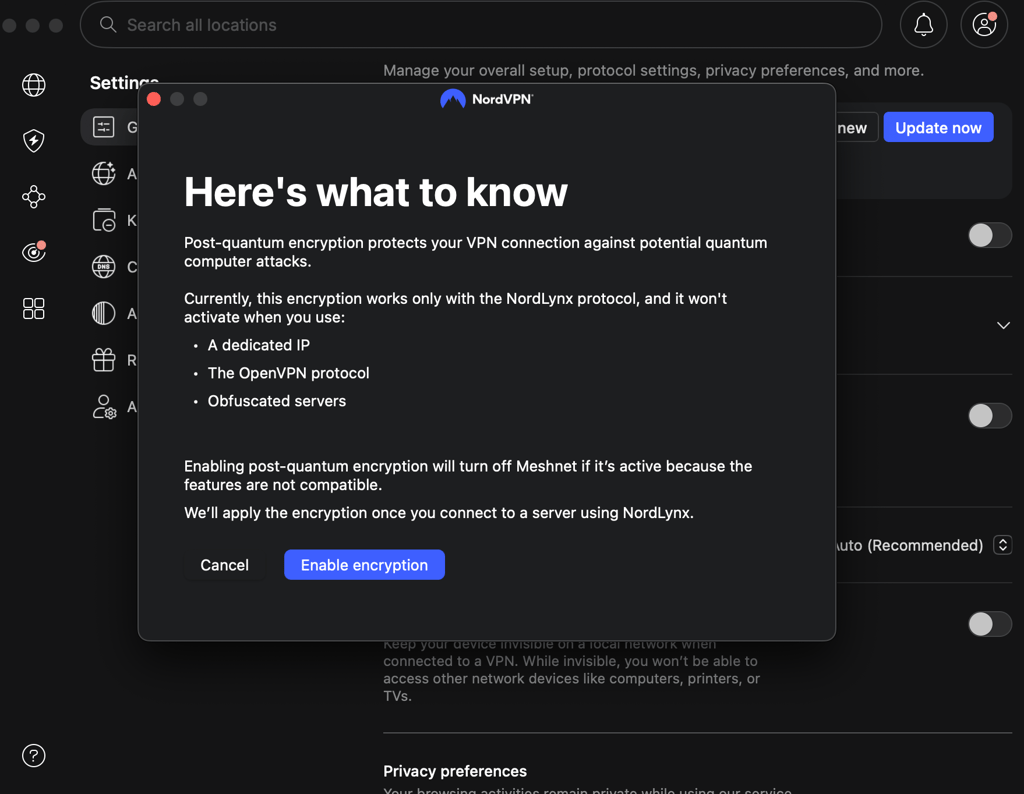Toggle the switch above Auto (Recommended) row

click(989, 415)
